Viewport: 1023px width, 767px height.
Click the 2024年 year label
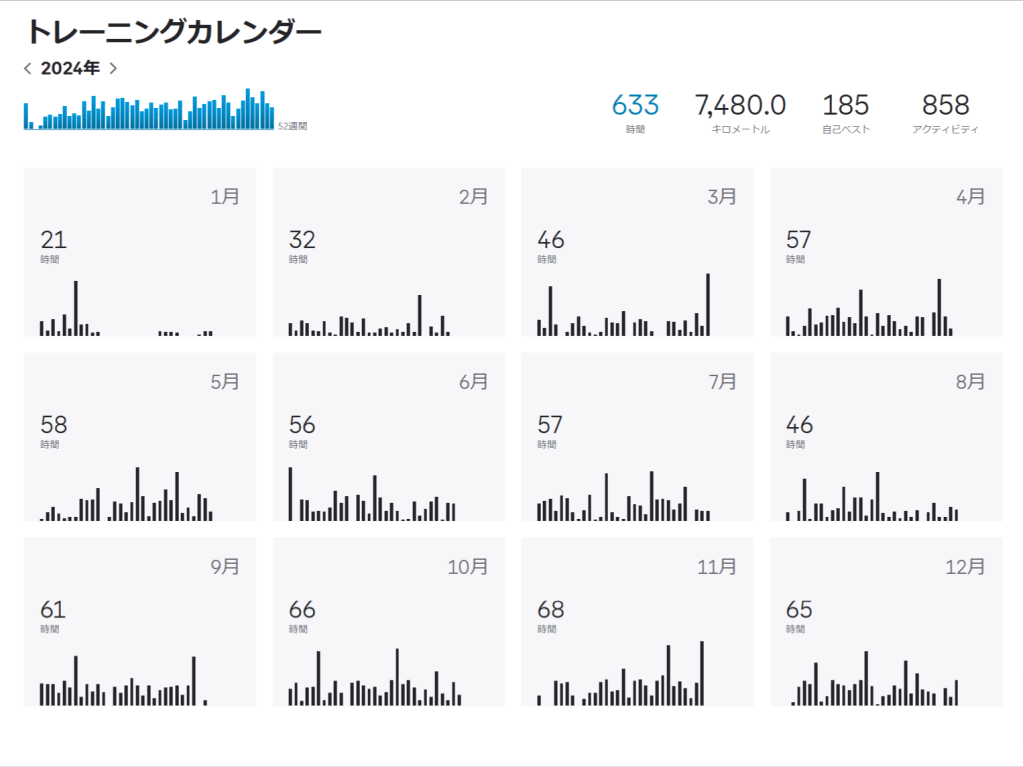pyautogui.click(x=70, y=69)
